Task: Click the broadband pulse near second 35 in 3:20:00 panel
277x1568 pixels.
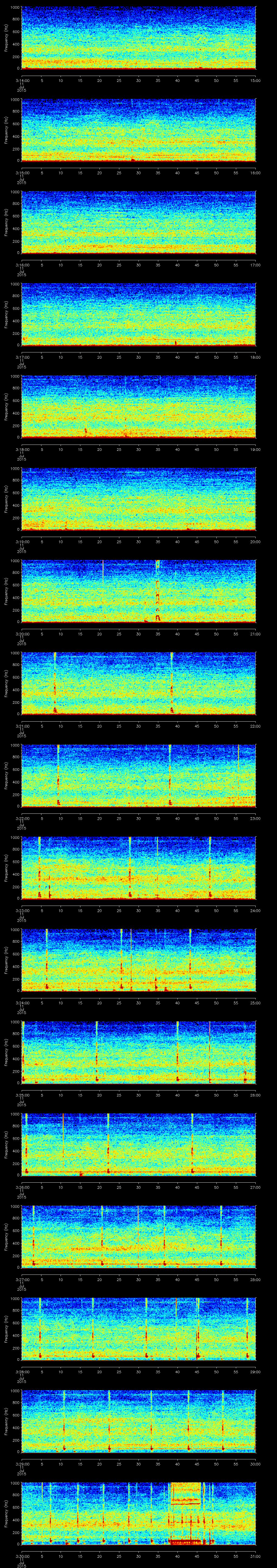Action: pyautogui.click(x=158, y=591)
